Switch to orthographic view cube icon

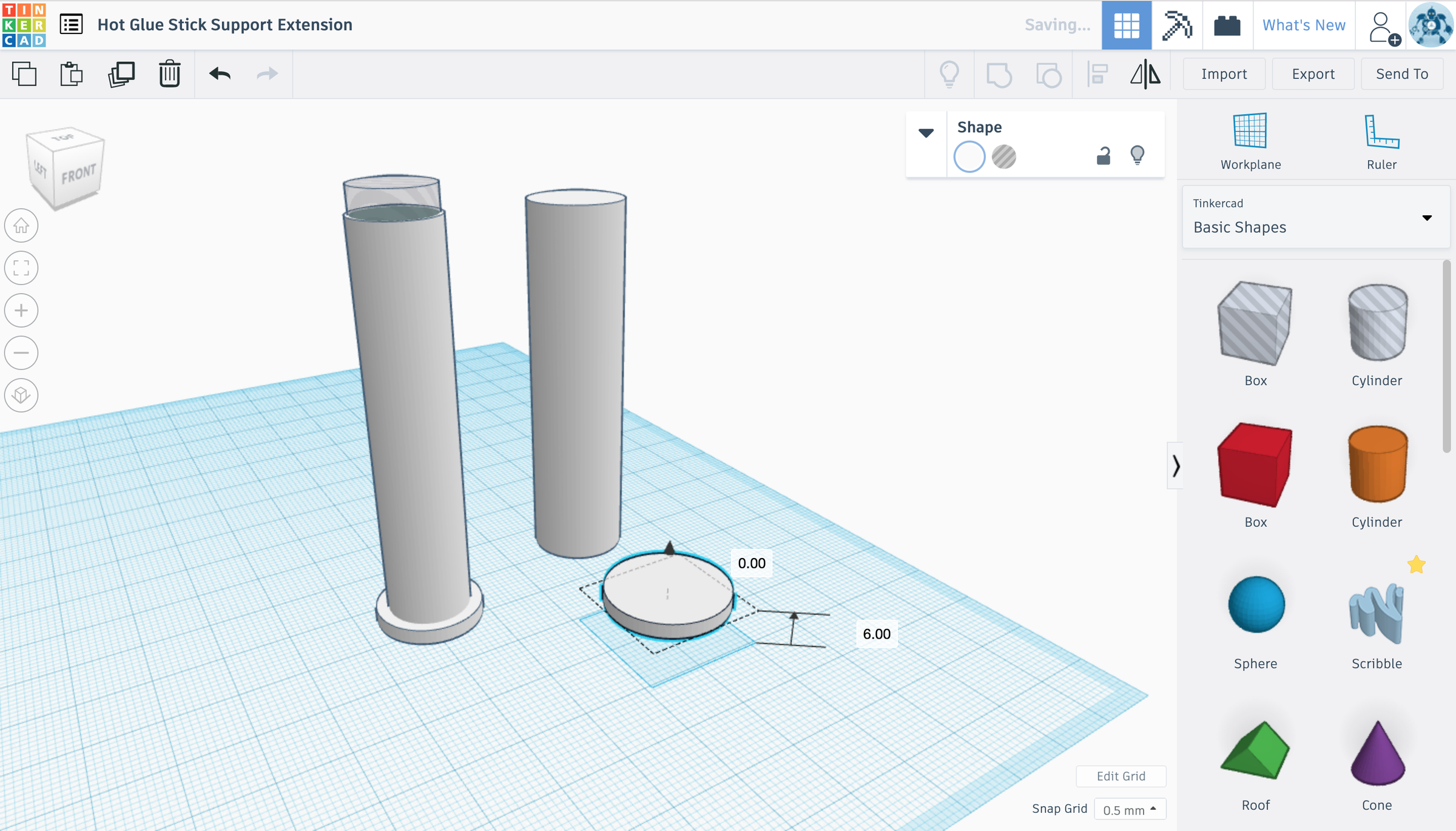click(21, 395)
